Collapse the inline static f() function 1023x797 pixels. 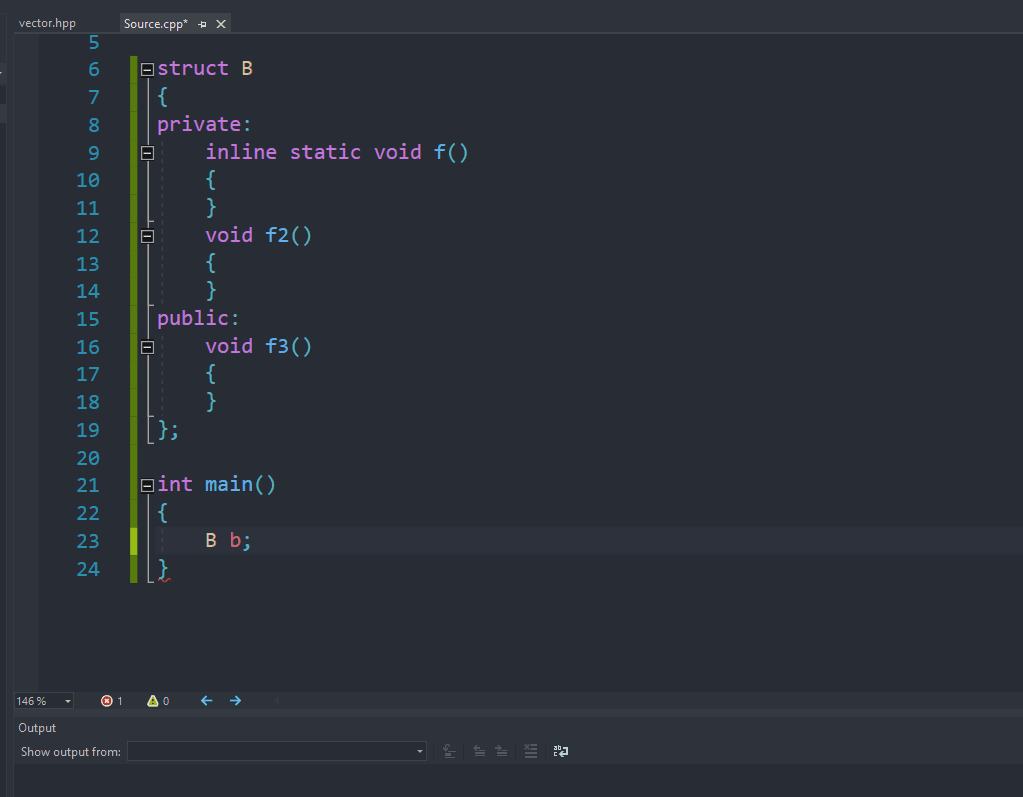[x=147, y=153]
